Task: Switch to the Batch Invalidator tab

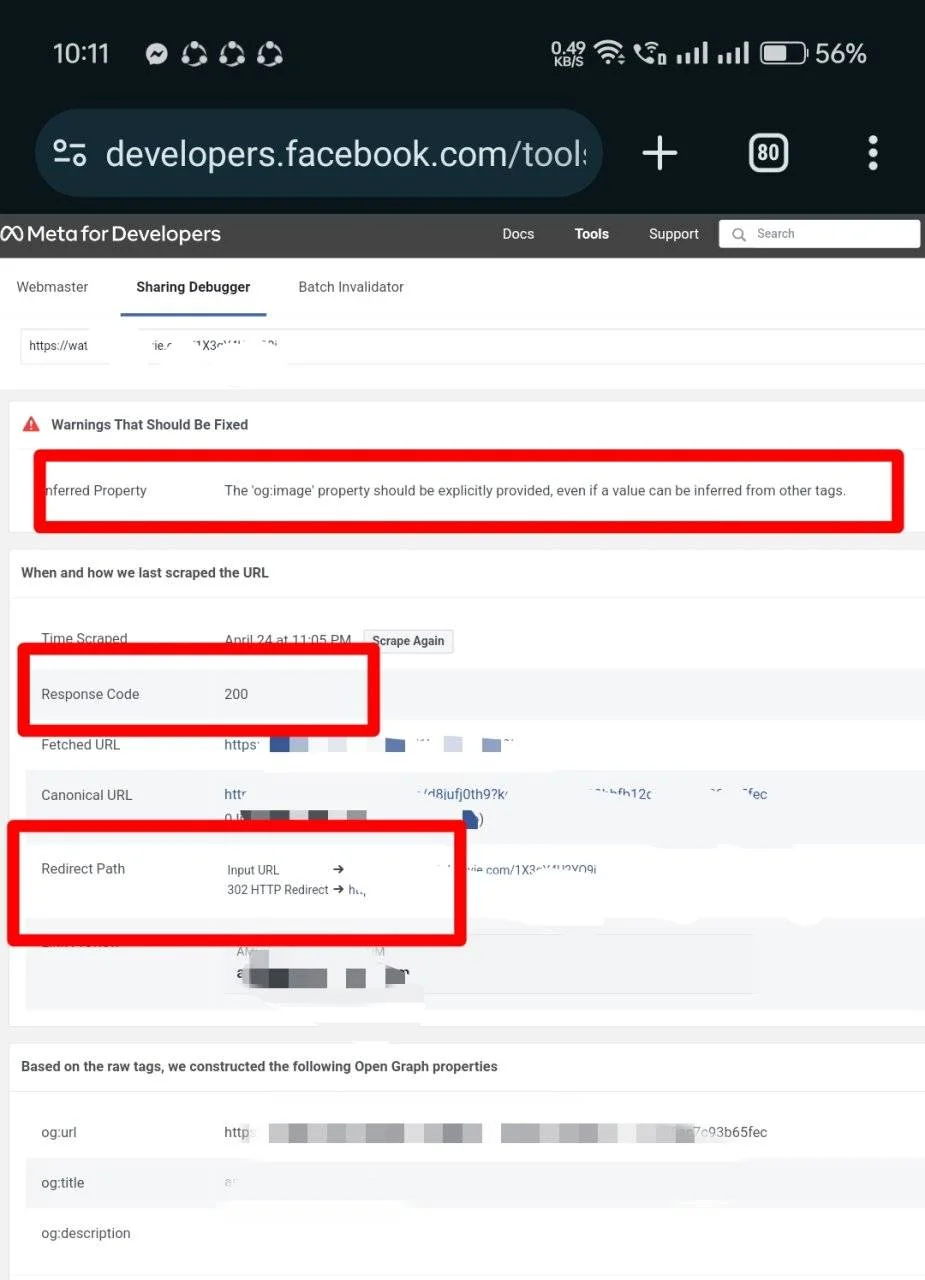Action: pyautogui.click(x=351, y=287)
